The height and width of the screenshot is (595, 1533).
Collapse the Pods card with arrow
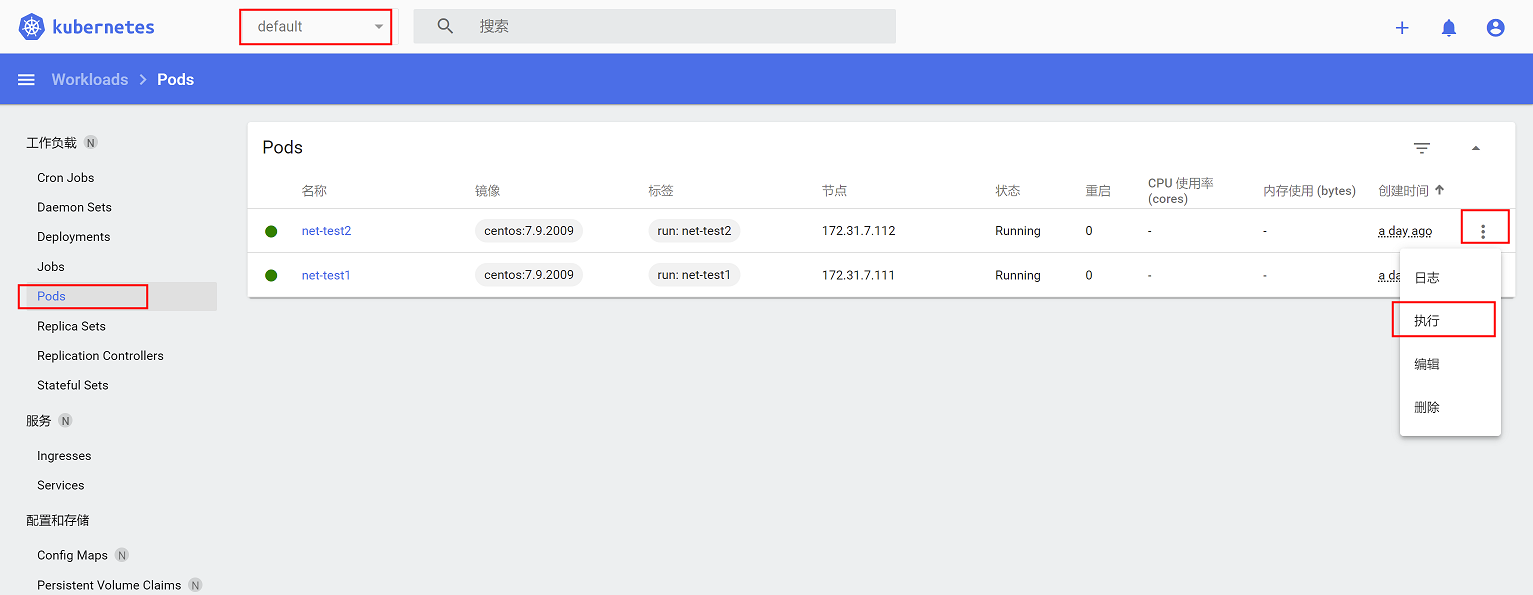[1475, 148]
